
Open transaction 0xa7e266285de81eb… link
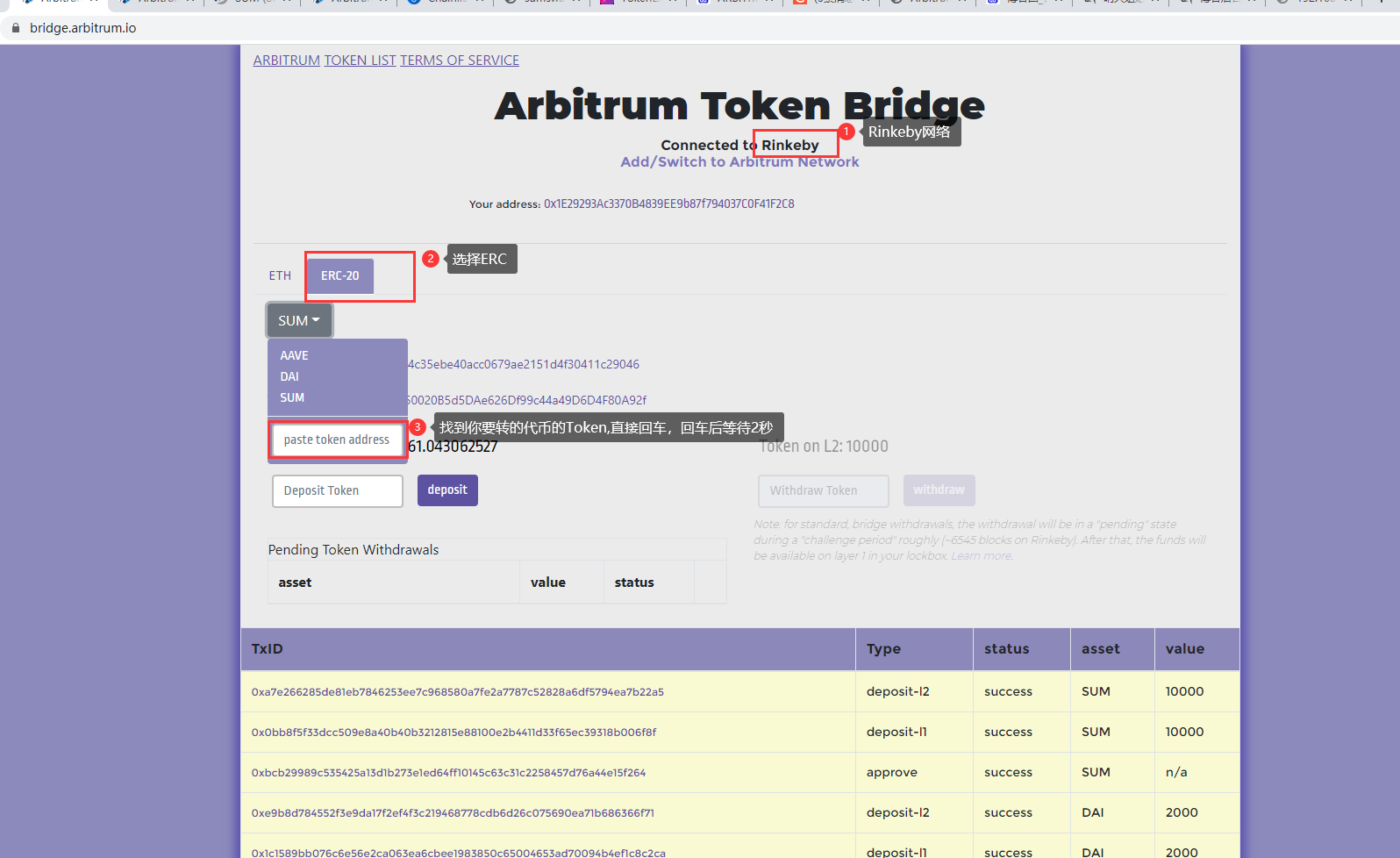point(458,692)
